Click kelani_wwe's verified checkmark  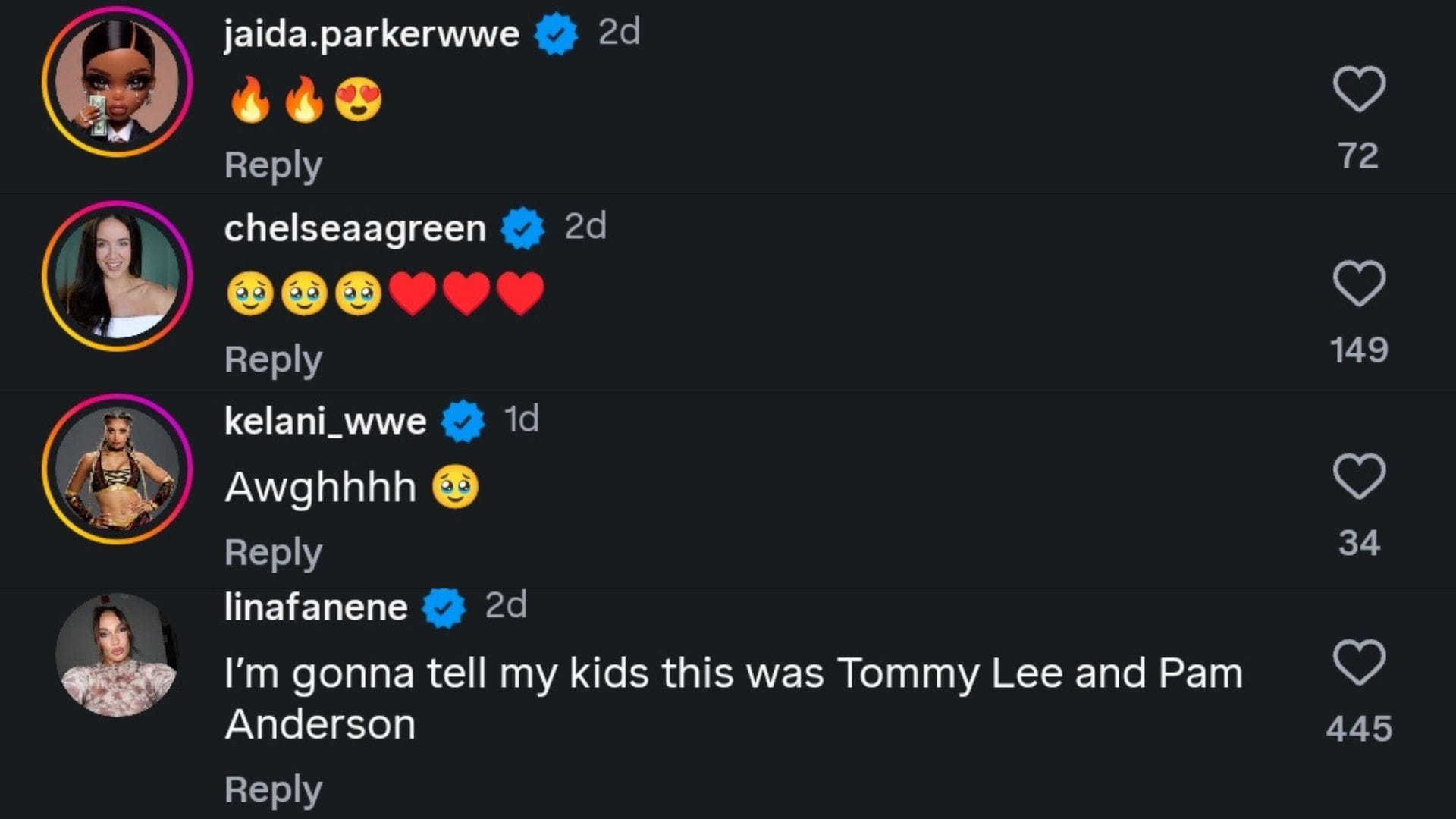click(x=463, y=419)
